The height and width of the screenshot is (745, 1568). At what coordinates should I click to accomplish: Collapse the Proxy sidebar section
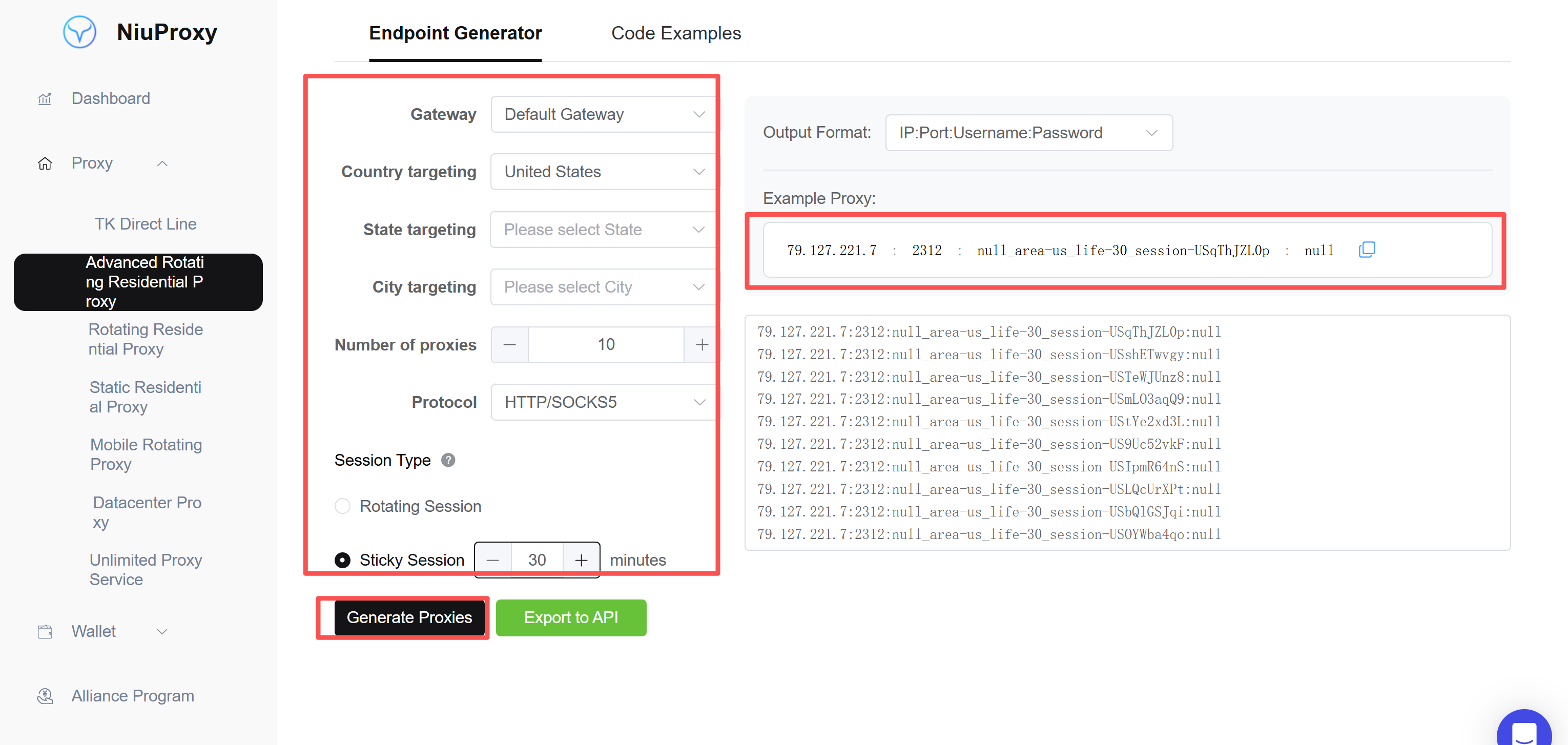pos(162,163)
